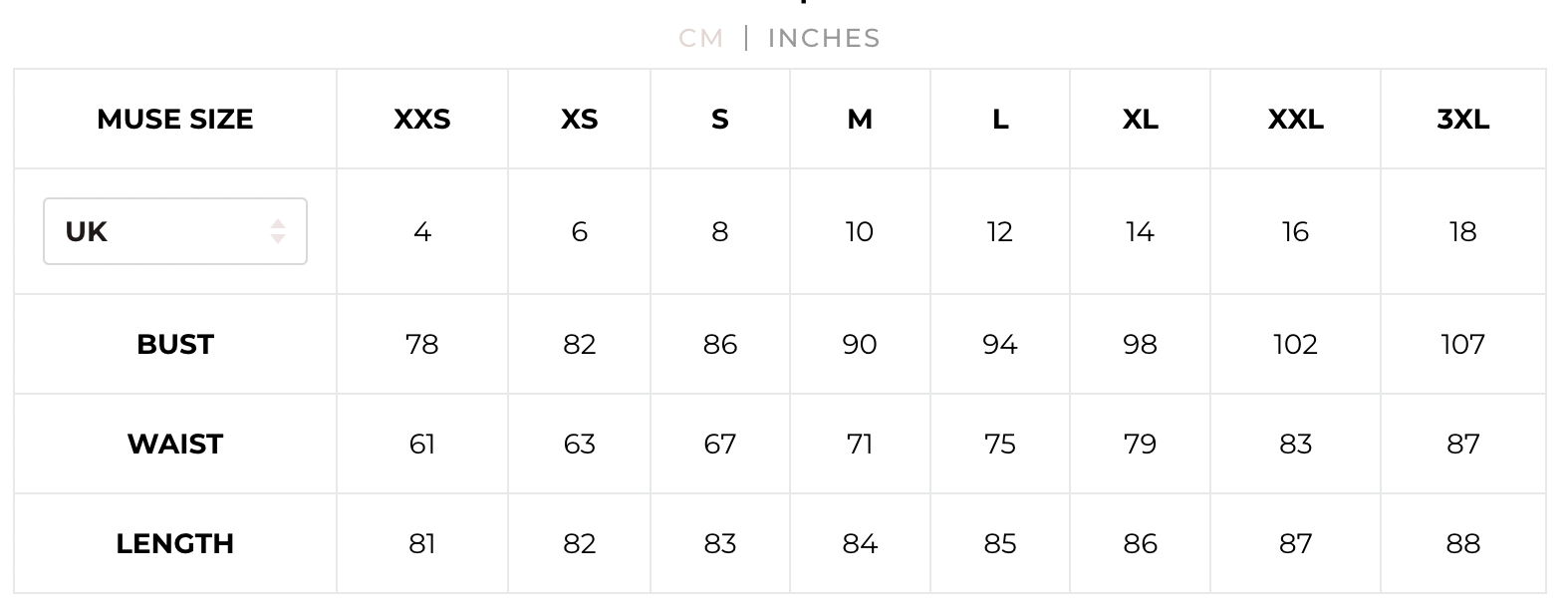Click the WAIST row label
This screenshot has height=608, width=1568.
click(x=174, y=444)
